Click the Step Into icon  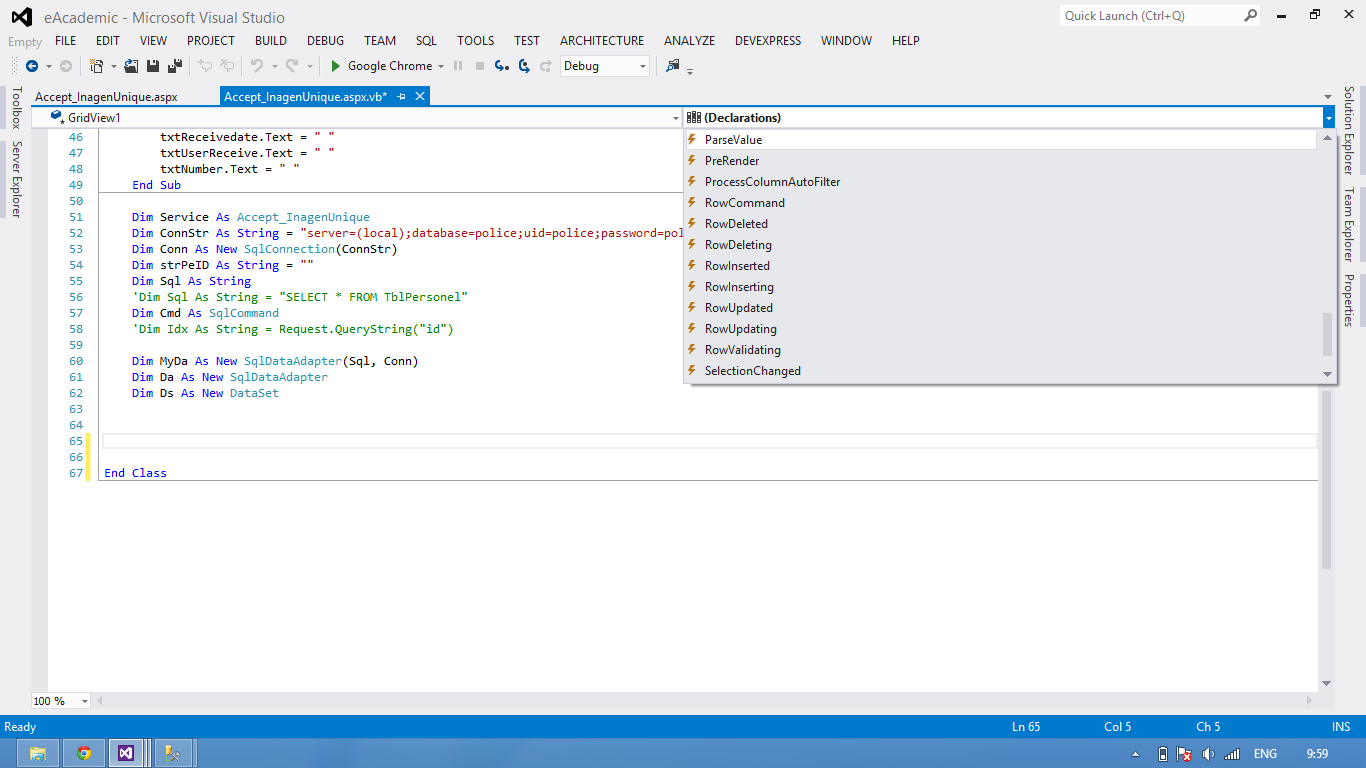(502, 66)
